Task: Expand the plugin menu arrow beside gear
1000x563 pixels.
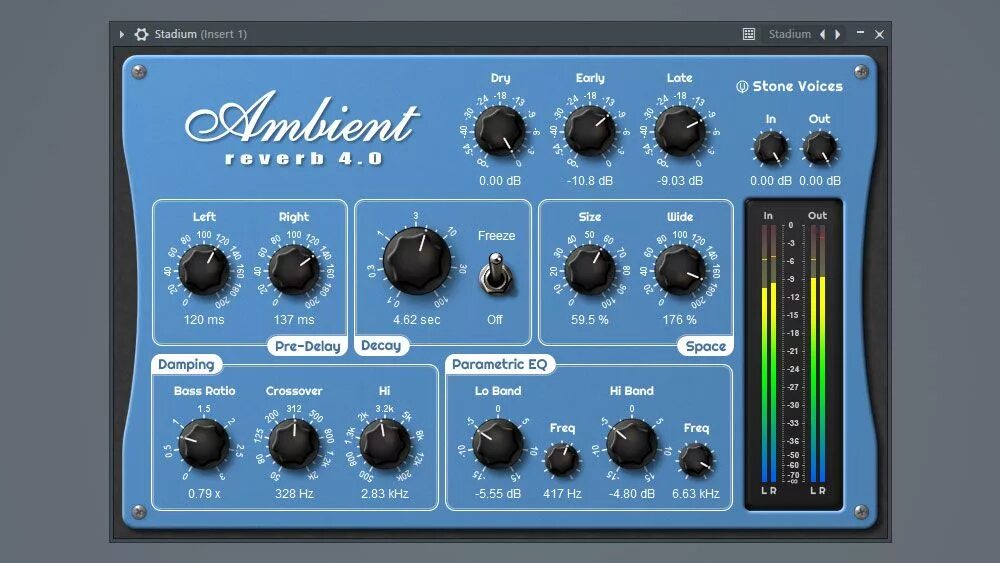Action: pyautogui.click(x=121, y=34)
